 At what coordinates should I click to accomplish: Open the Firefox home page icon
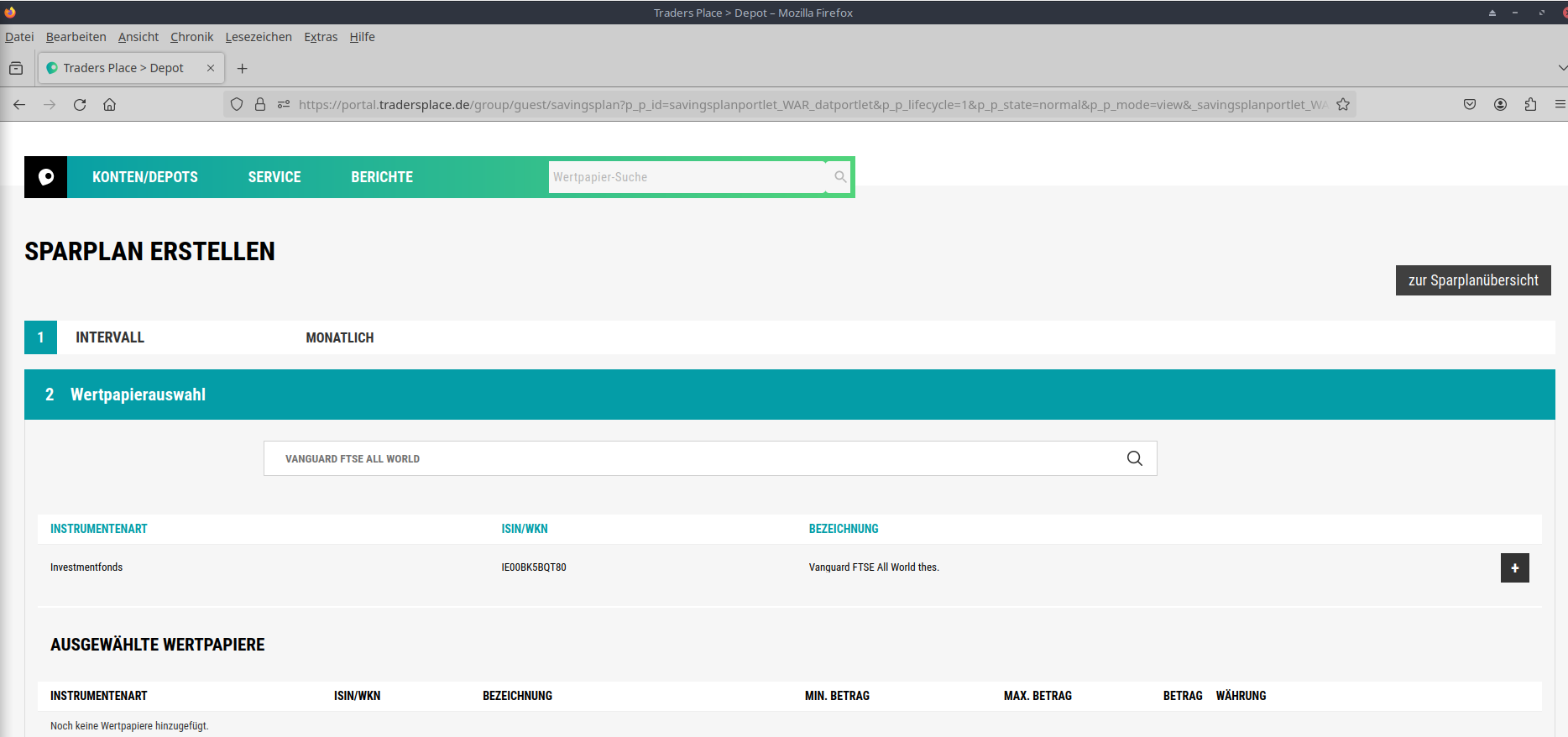109,104
